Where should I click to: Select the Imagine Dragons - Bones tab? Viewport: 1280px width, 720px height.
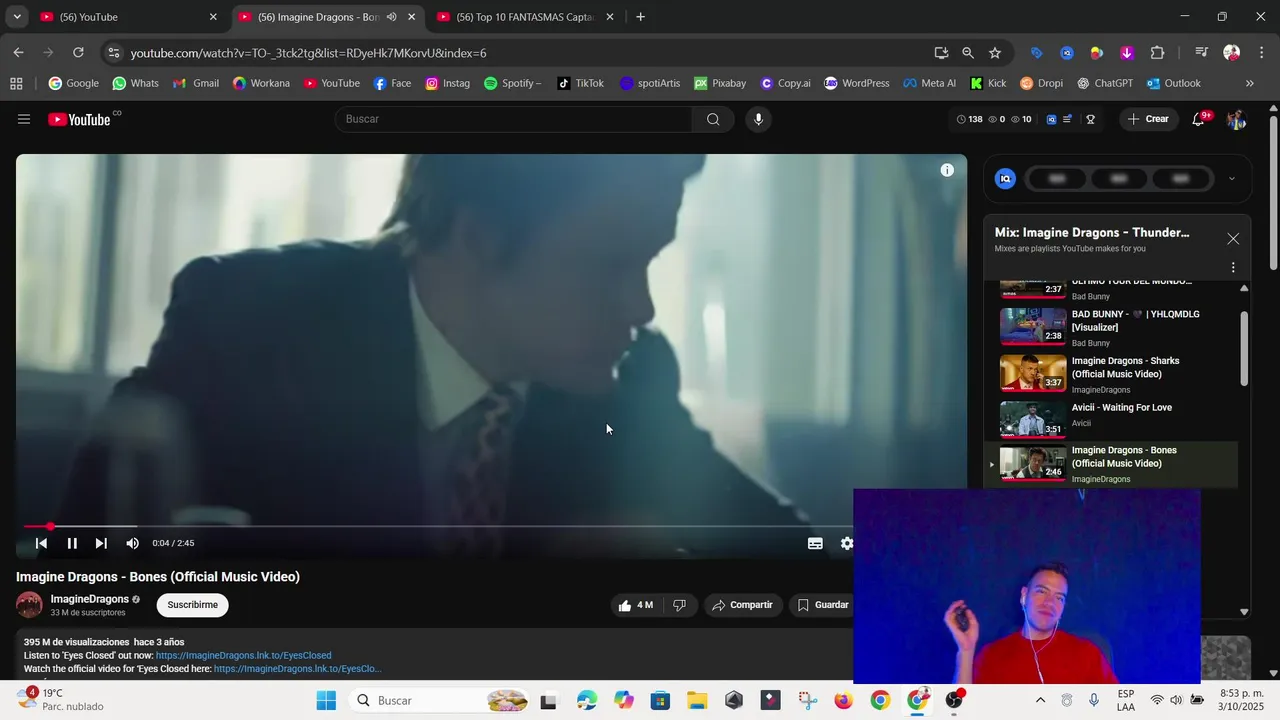click(318, 17)
